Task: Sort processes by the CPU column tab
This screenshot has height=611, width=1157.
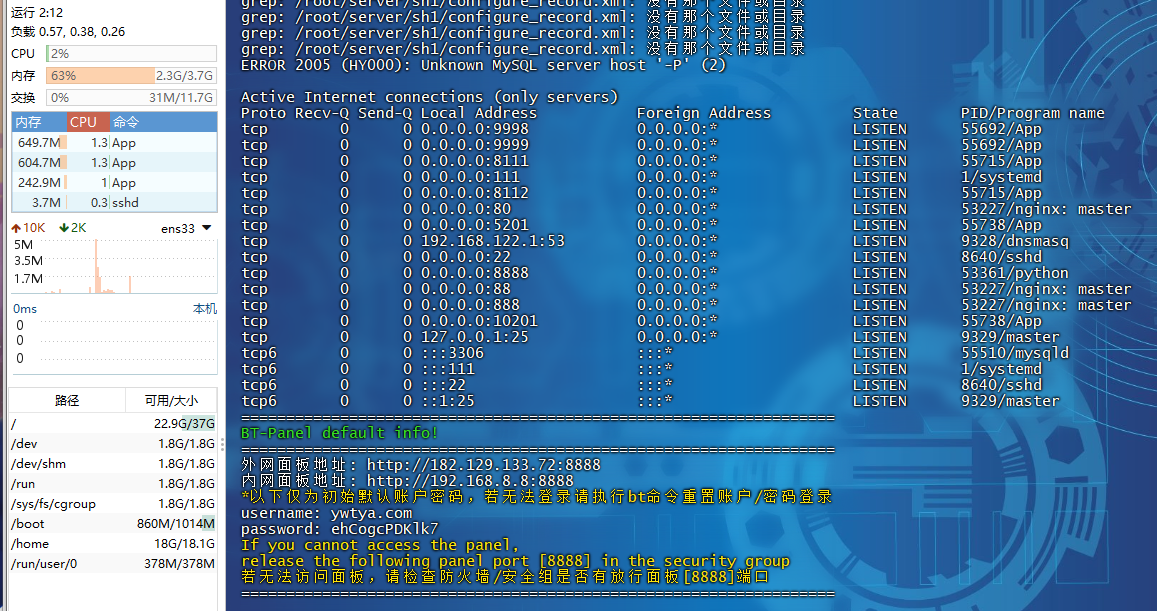Action: (89, 122)
